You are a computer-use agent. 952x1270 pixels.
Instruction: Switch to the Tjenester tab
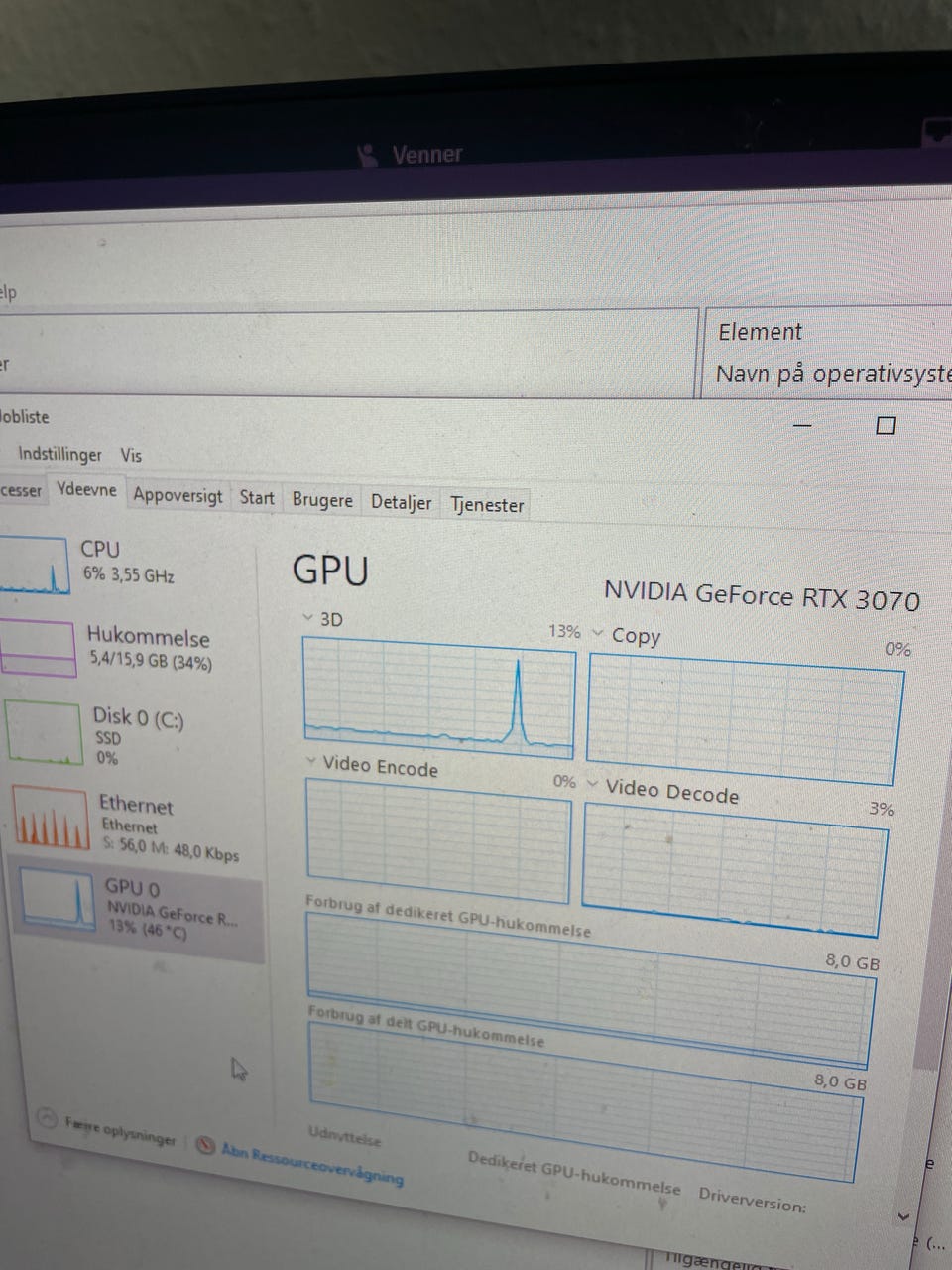point(487,505)
